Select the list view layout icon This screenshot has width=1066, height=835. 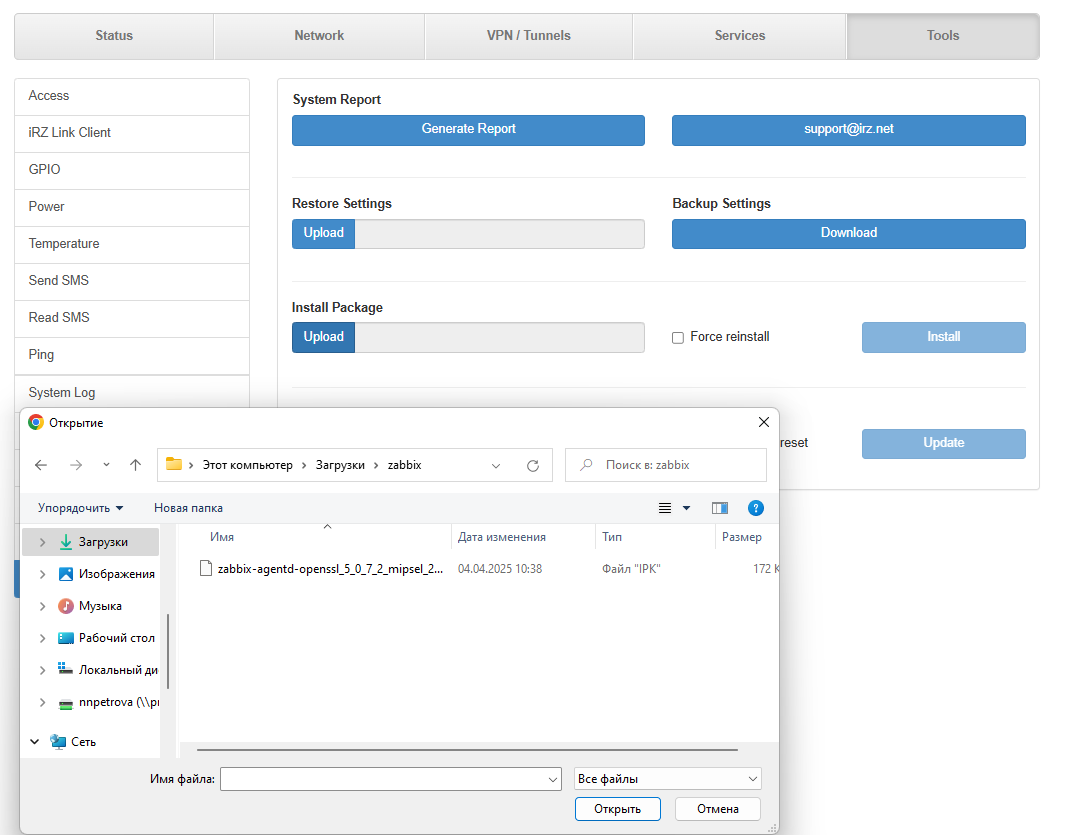pyautogui.click(x=664, y=508)
